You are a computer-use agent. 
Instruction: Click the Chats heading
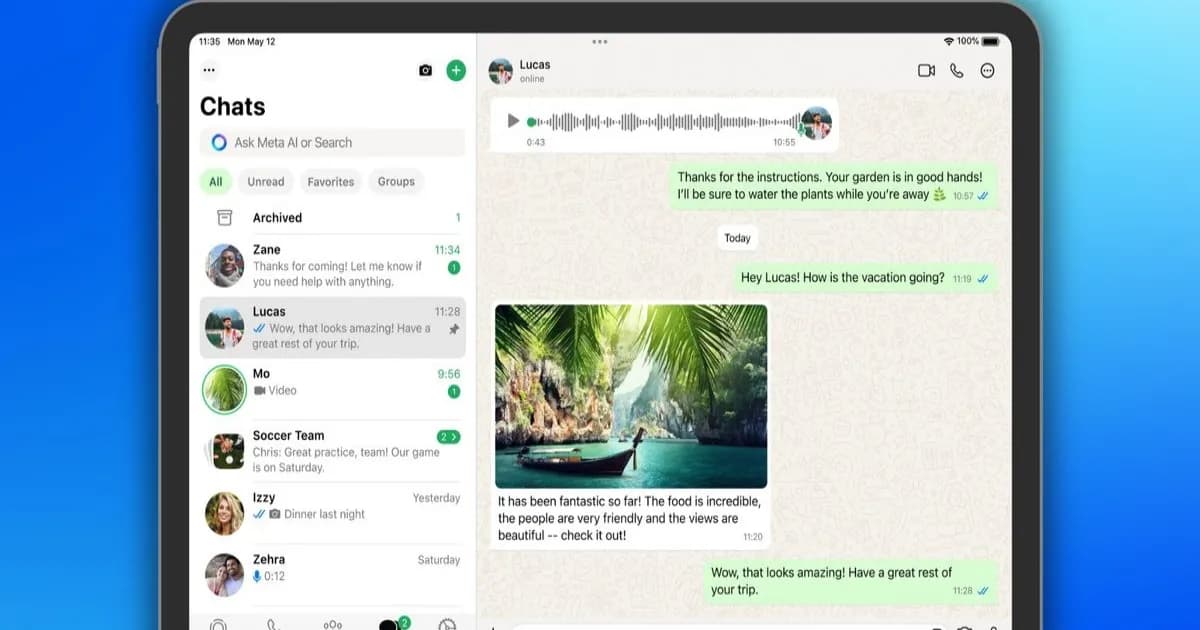point(233,107)
